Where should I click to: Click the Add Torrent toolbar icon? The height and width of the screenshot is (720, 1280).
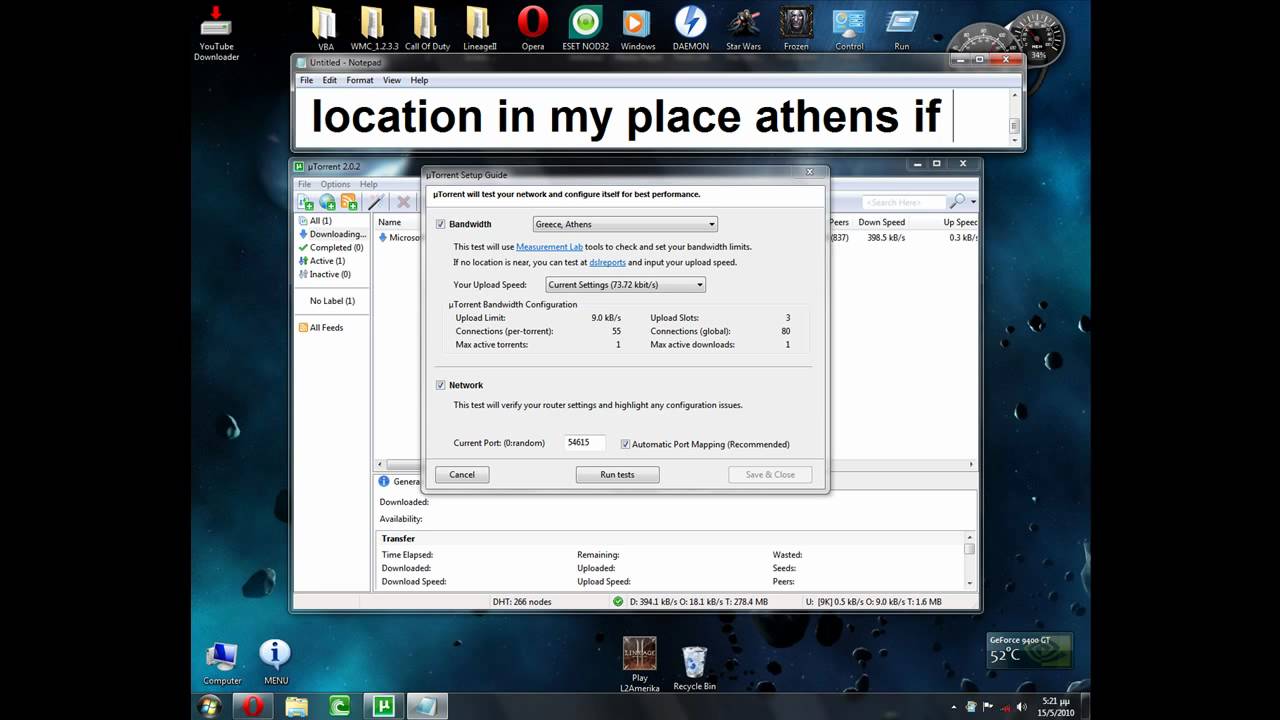click(305, 202)
